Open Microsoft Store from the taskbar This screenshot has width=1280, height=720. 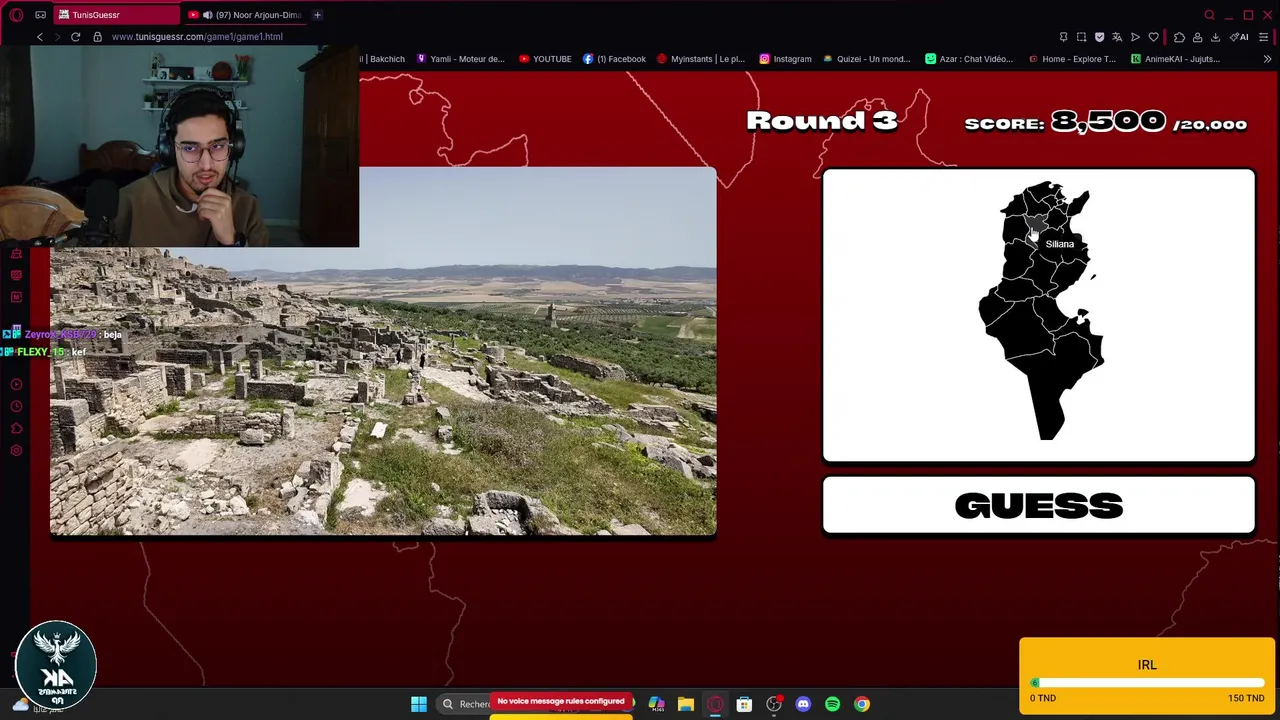pos(744,704)
